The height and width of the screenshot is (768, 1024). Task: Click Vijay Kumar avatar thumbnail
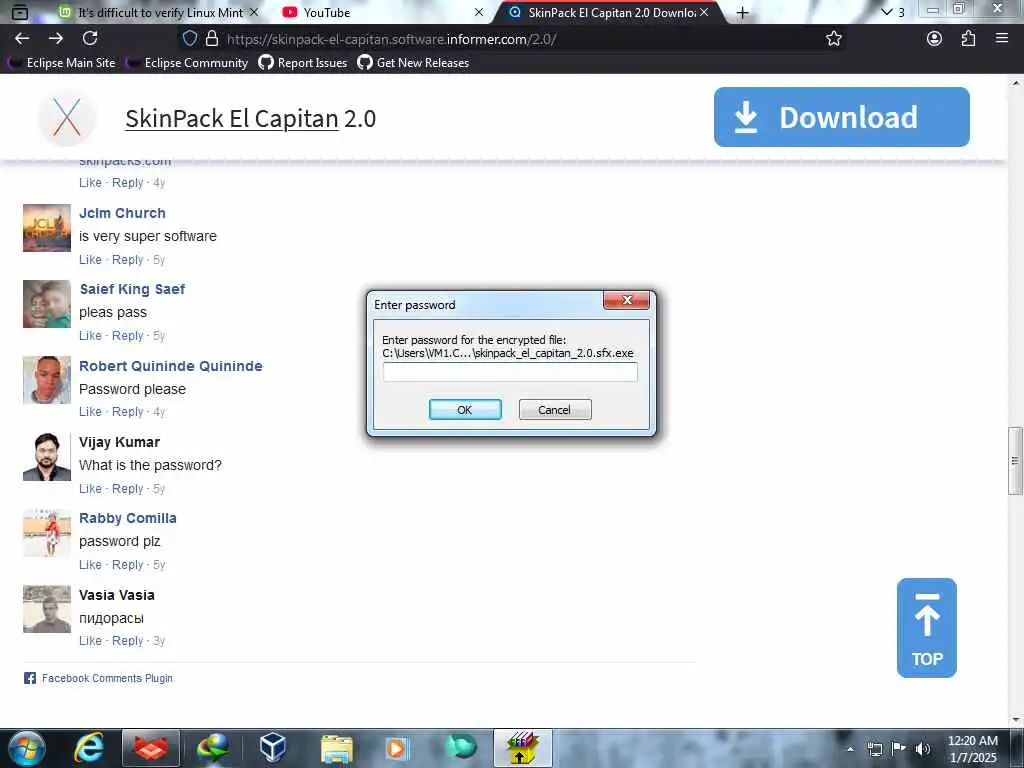point(47,456)
